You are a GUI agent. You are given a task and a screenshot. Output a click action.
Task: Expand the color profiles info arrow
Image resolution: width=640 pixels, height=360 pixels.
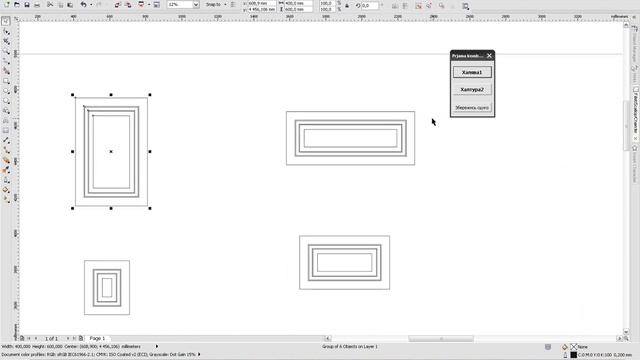point(199,354)
